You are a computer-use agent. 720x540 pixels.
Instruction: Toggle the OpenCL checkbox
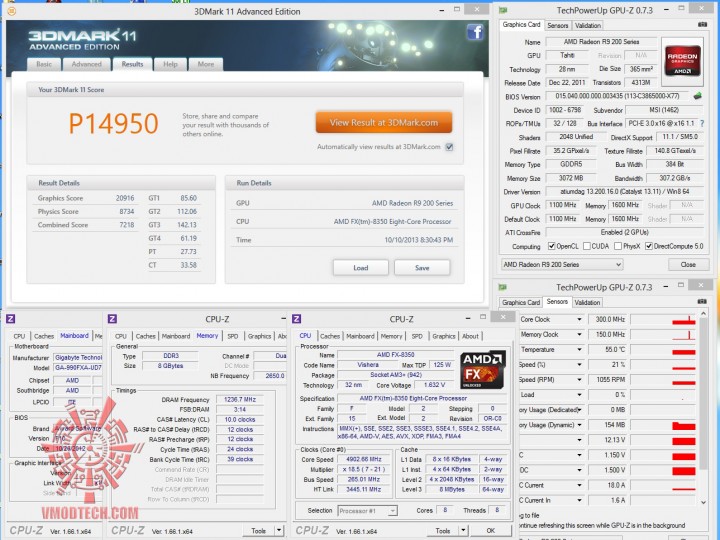551,246
